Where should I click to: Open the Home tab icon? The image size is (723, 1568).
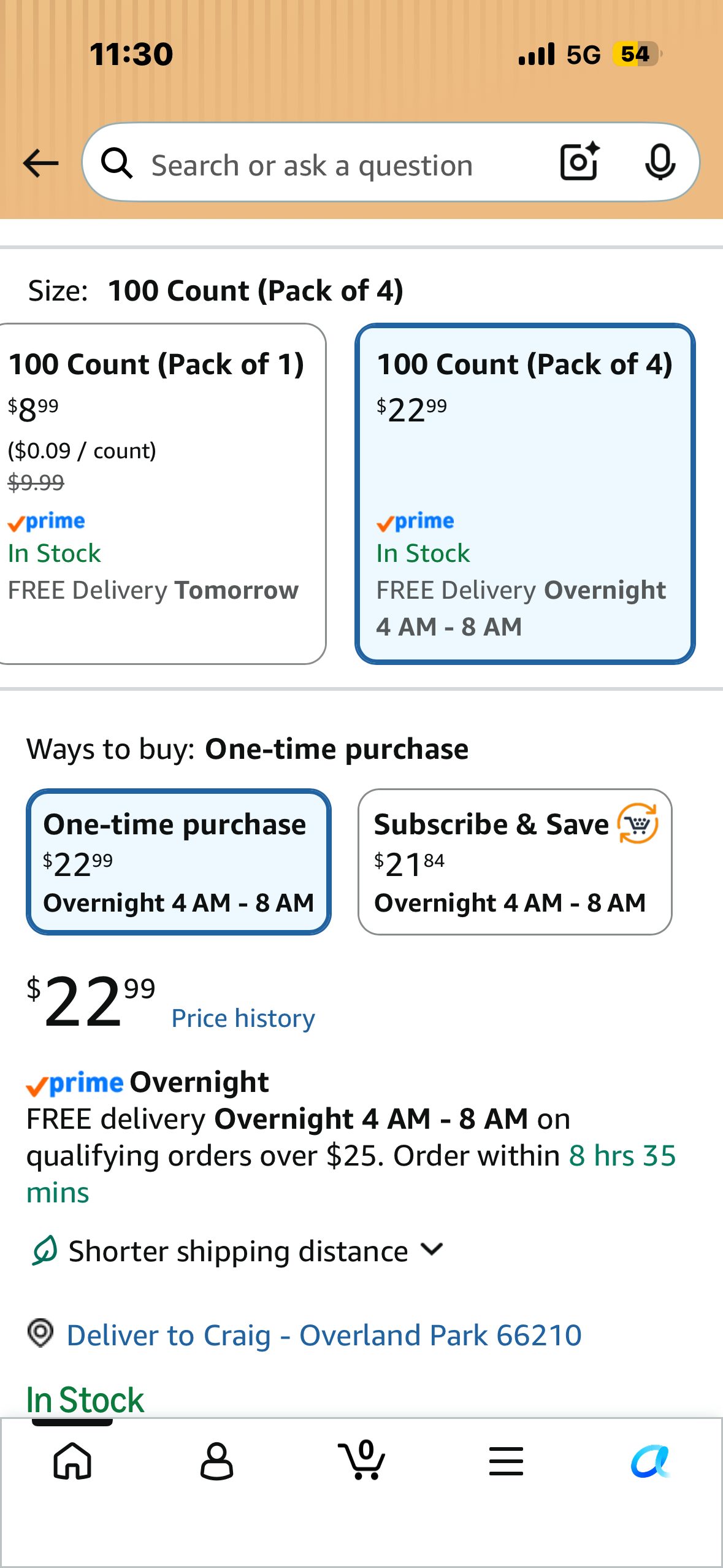pos(73,1461)
